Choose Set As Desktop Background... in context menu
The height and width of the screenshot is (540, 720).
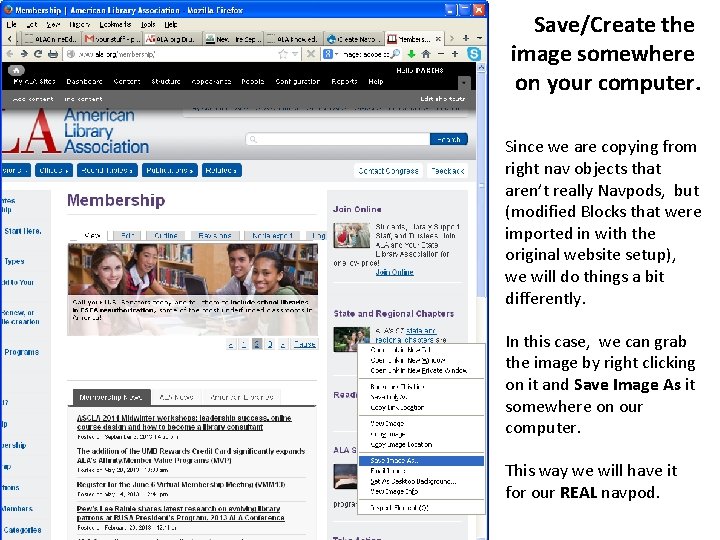421,481
